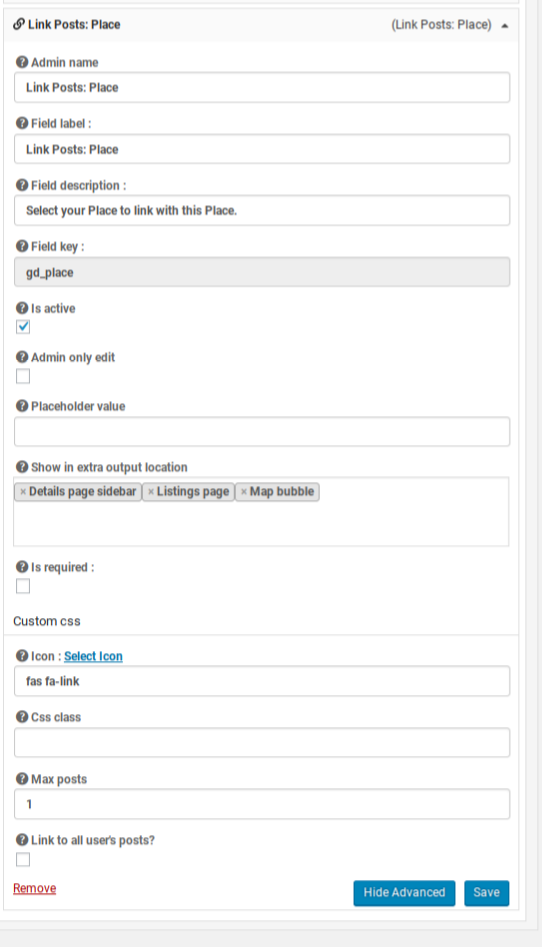542x947 pixels.
Task: Enable the Admin only edit checkbox
Action: pos(23,376)
